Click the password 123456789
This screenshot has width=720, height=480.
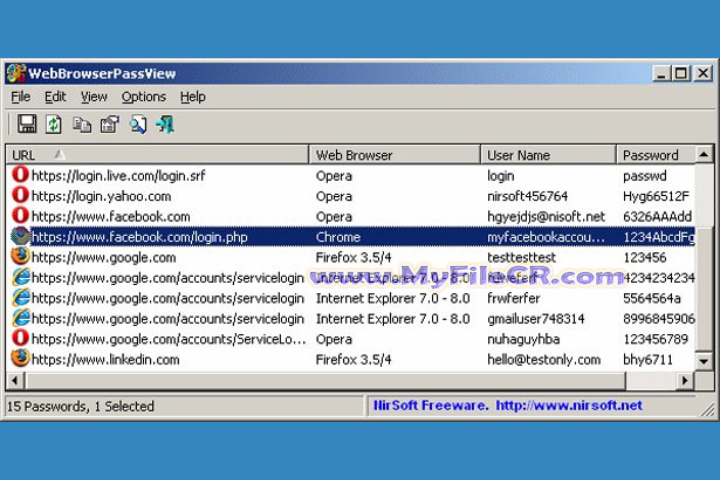click(656, 339)
